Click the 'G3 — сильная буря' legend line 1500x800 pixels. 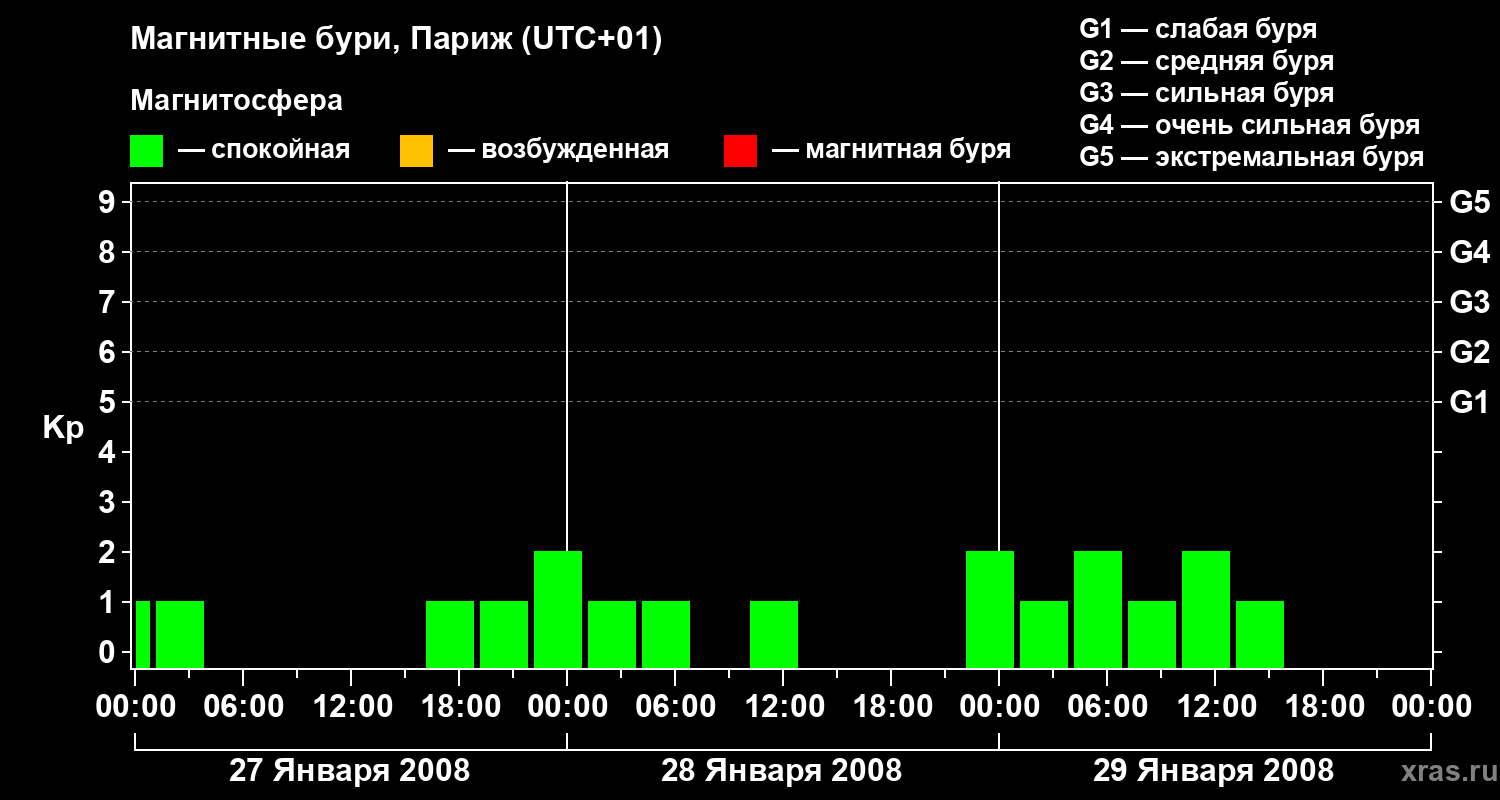click(x=1206, y=93)
